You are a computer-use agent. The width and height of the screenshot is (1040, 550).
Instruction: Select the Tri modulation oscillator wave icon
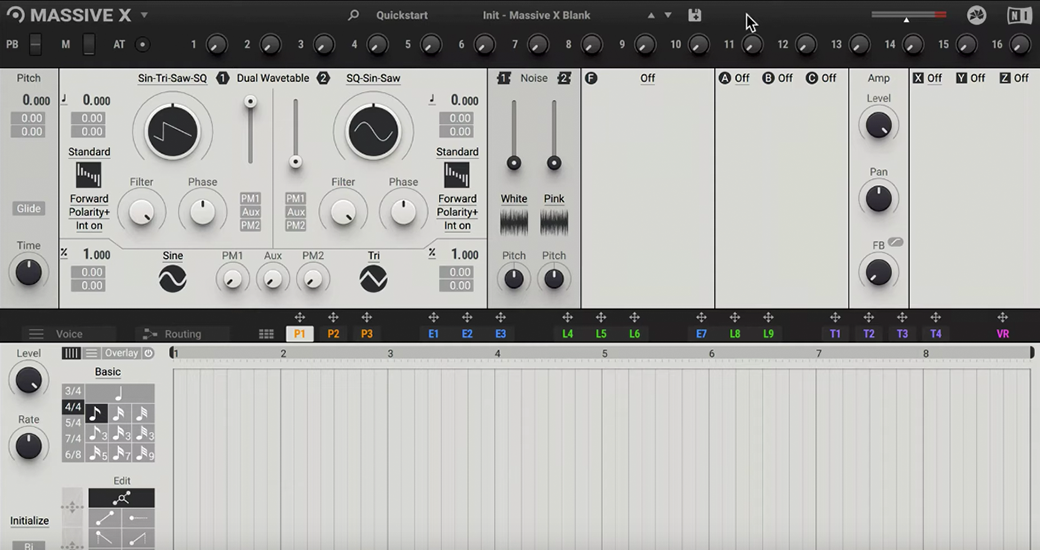pyautogui.click(x=373, y=279)
